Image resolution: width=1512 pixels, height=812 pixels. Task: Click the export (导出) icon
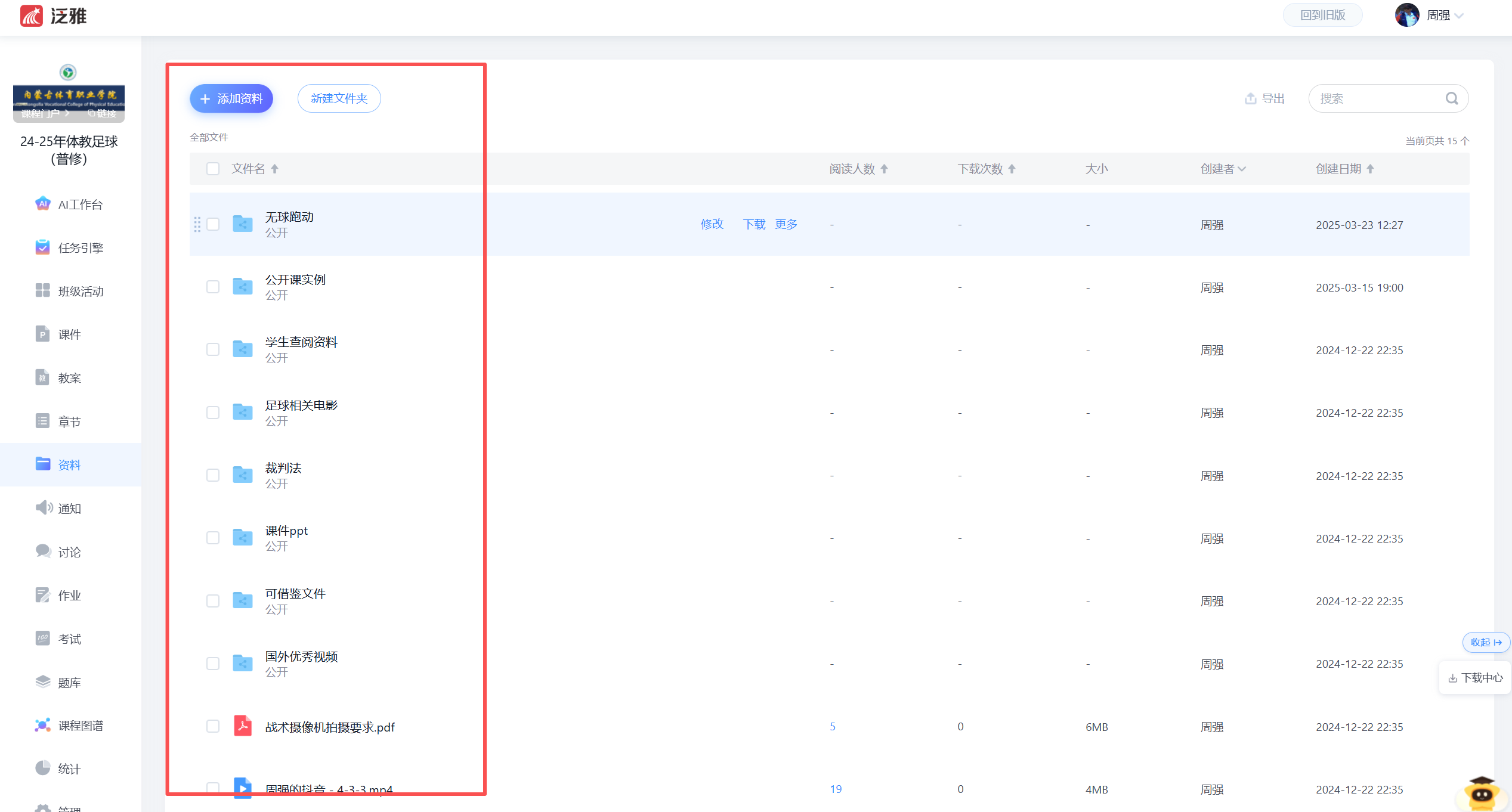pyautogui.click(x=1250, y=98)
